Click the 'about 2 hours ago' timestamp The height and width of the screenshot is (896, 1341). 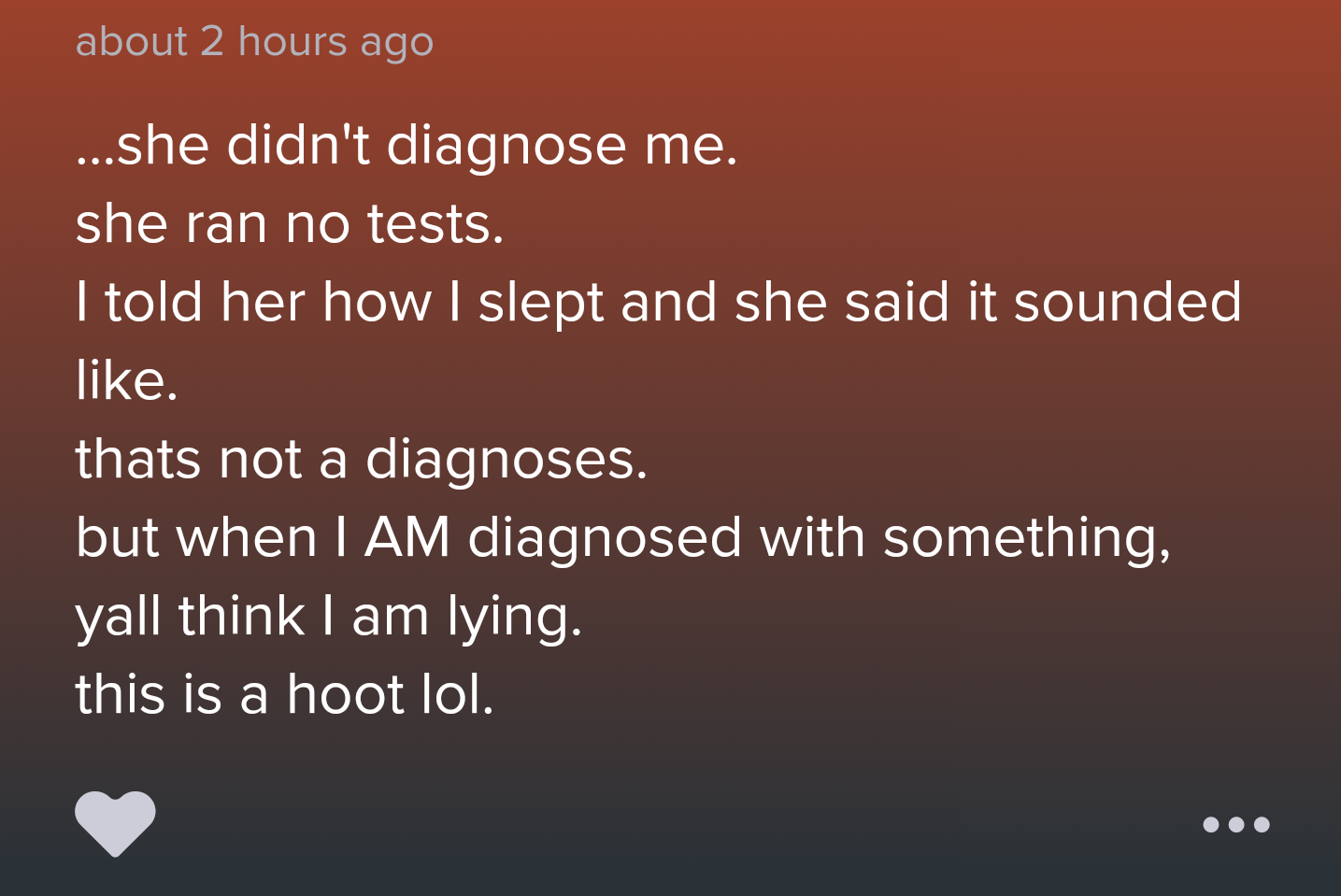point(254,41)
